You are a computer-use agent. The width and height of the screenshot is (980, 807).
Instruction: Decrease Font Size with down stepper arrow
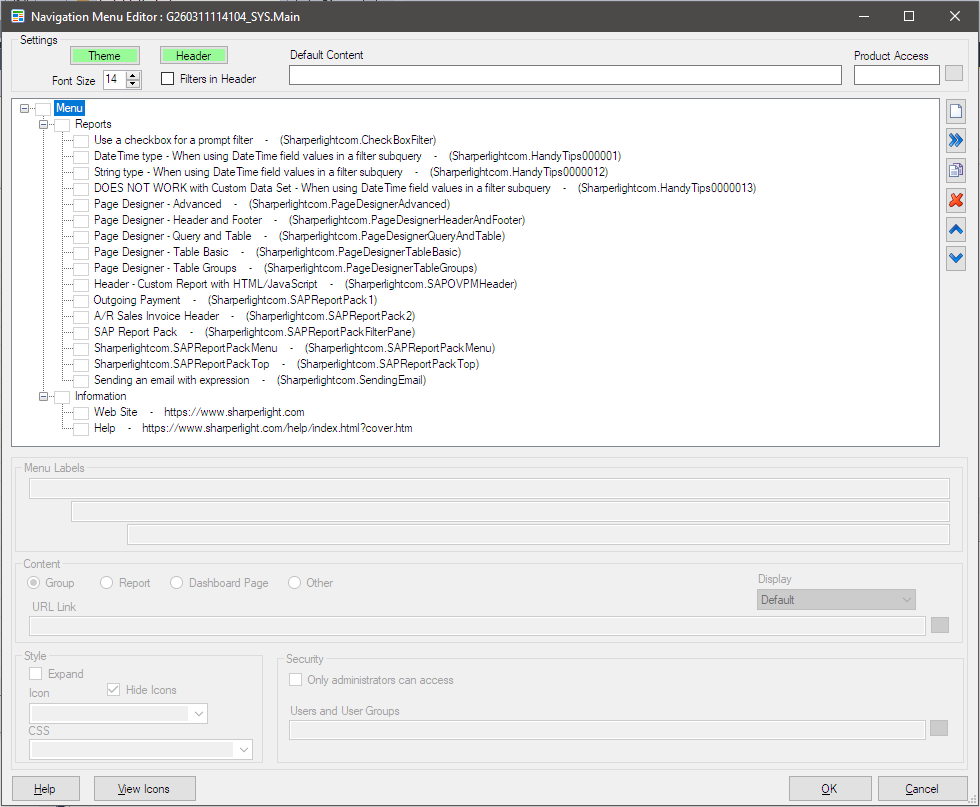[132, 84]
